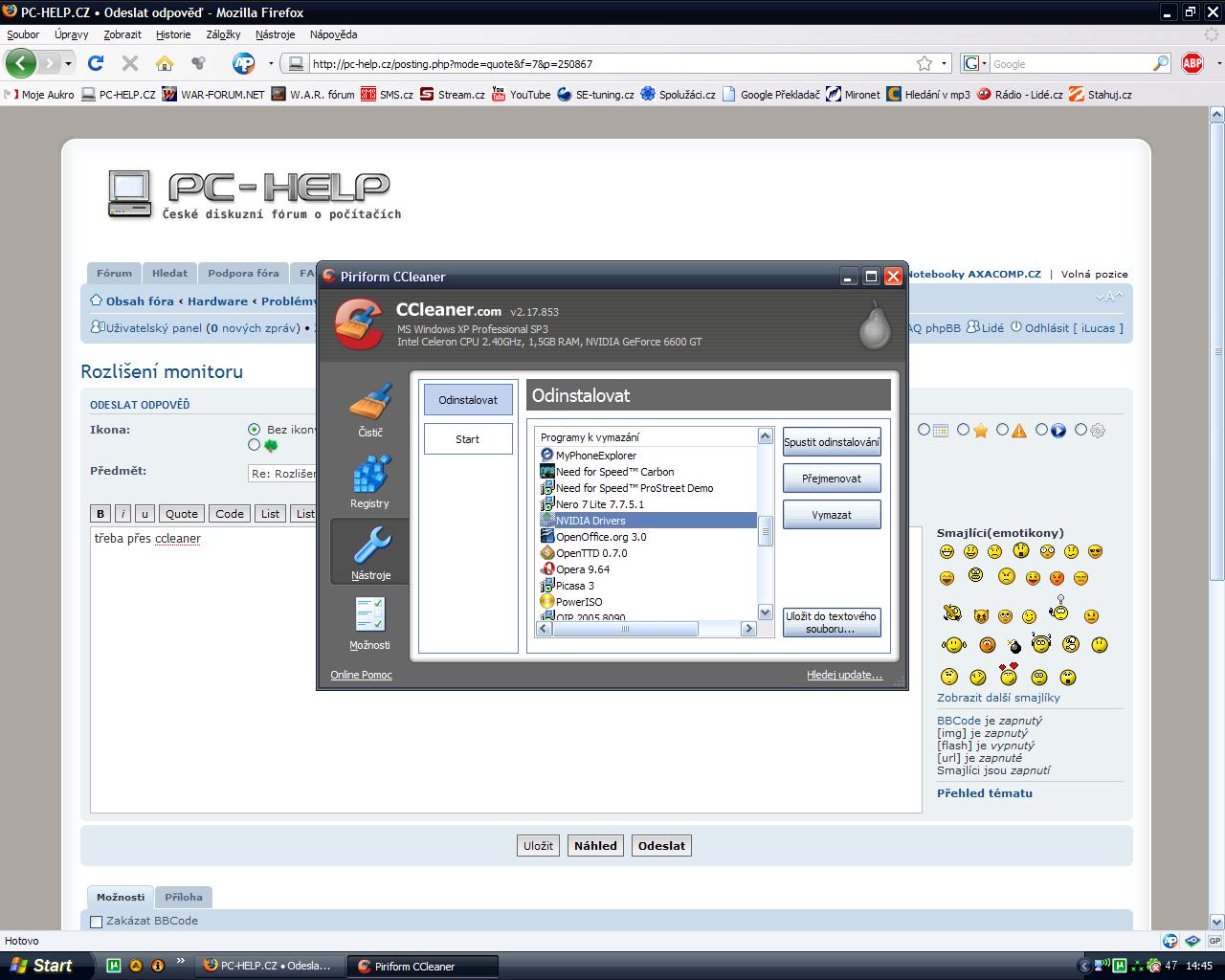Open the Záložky menu
Screen dimensions: 1225x980
223,34
